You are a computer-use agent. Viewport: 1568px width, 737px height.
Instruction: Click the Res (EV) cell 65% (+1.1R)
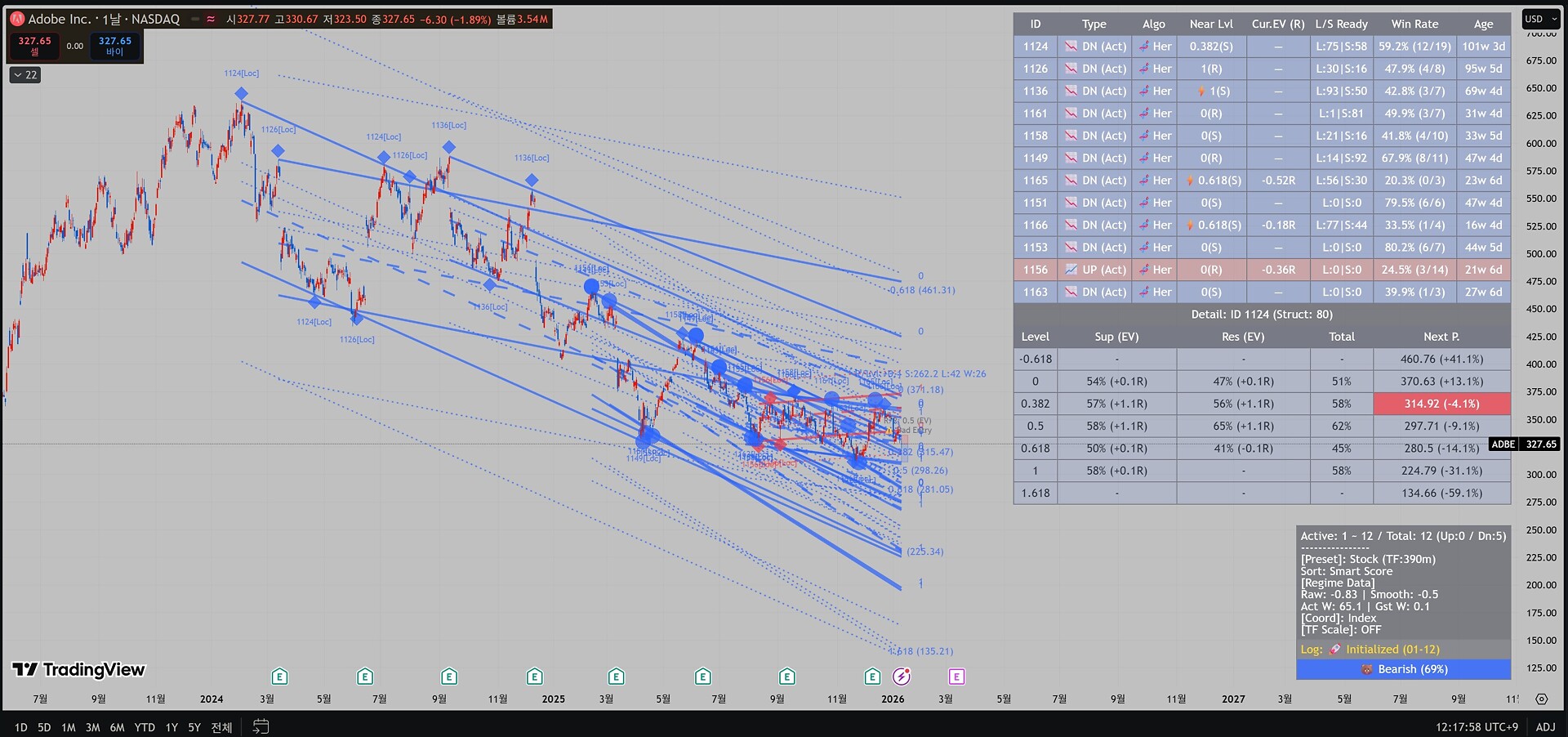tap(1243, 426)
